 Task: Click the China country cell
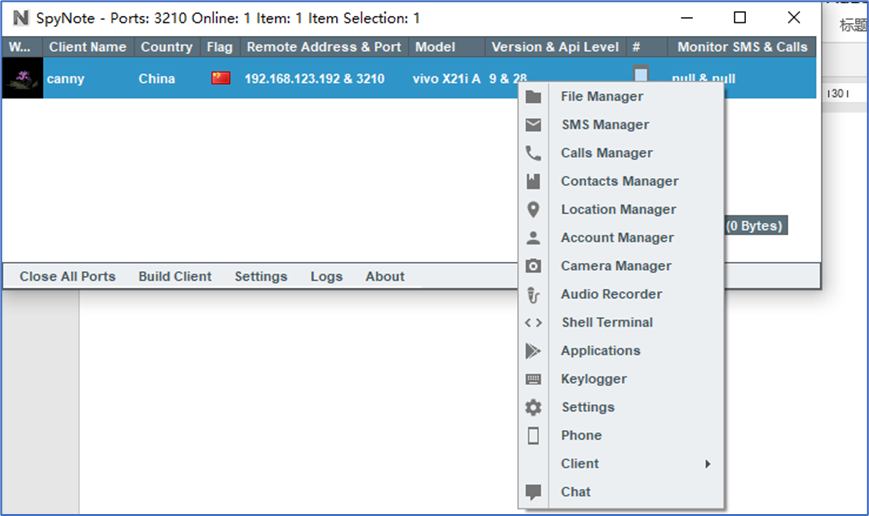157,79
